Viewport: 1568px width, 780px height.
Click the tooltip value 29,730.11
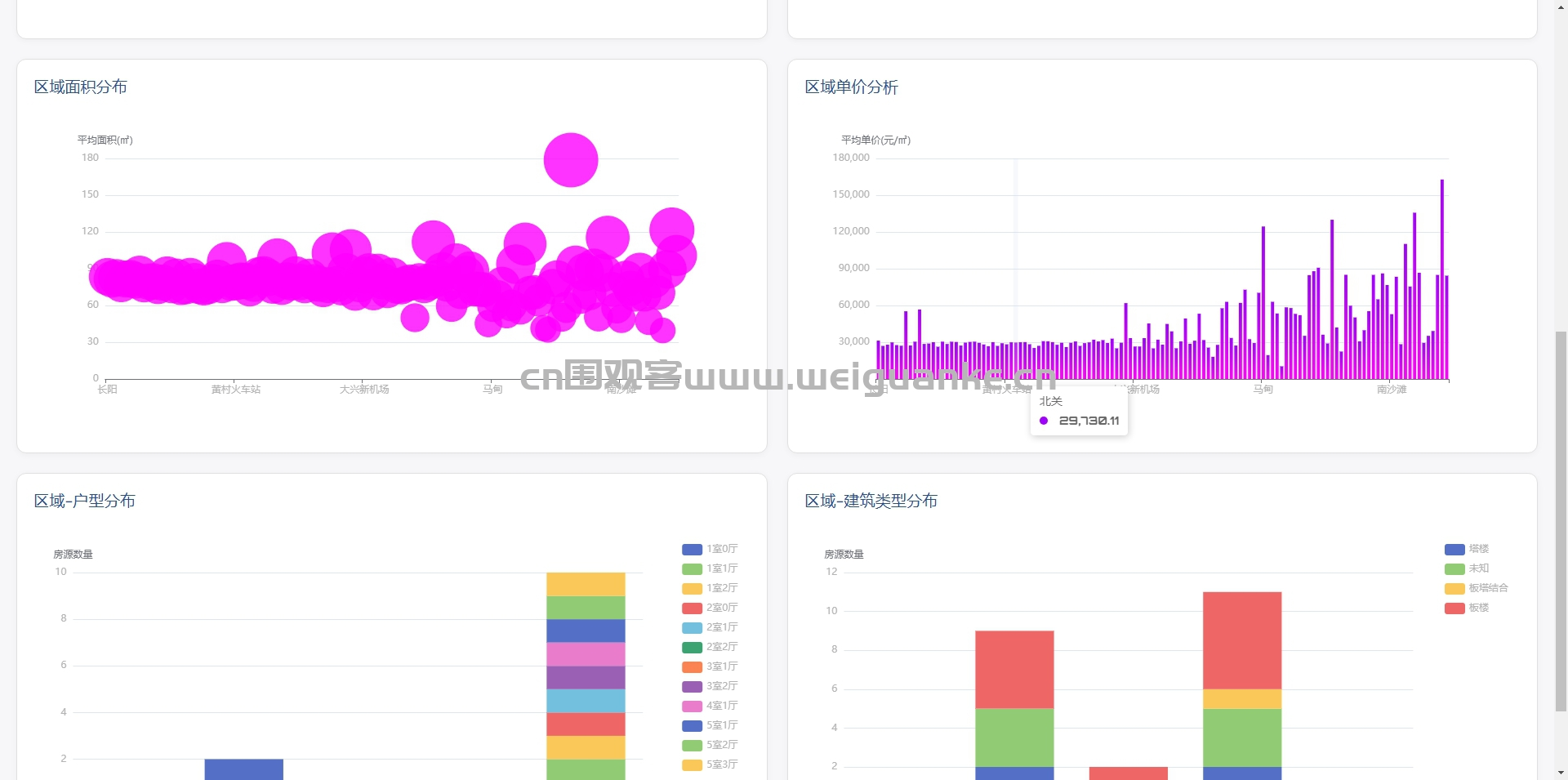[1089, 421]
